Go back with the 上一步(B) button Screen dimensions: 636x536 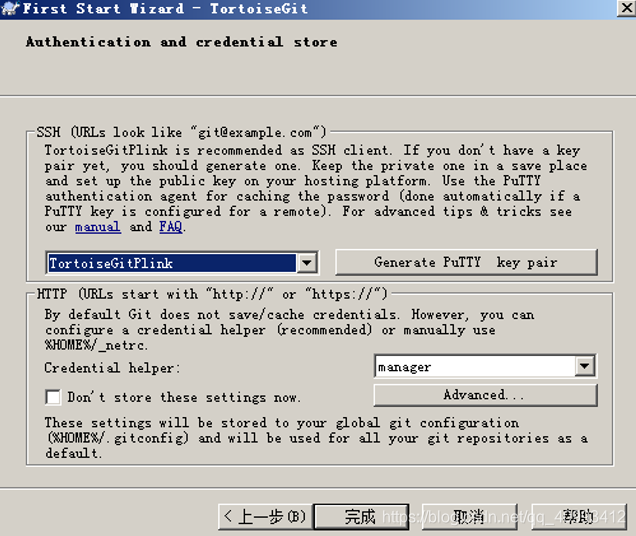pos(265,517)
